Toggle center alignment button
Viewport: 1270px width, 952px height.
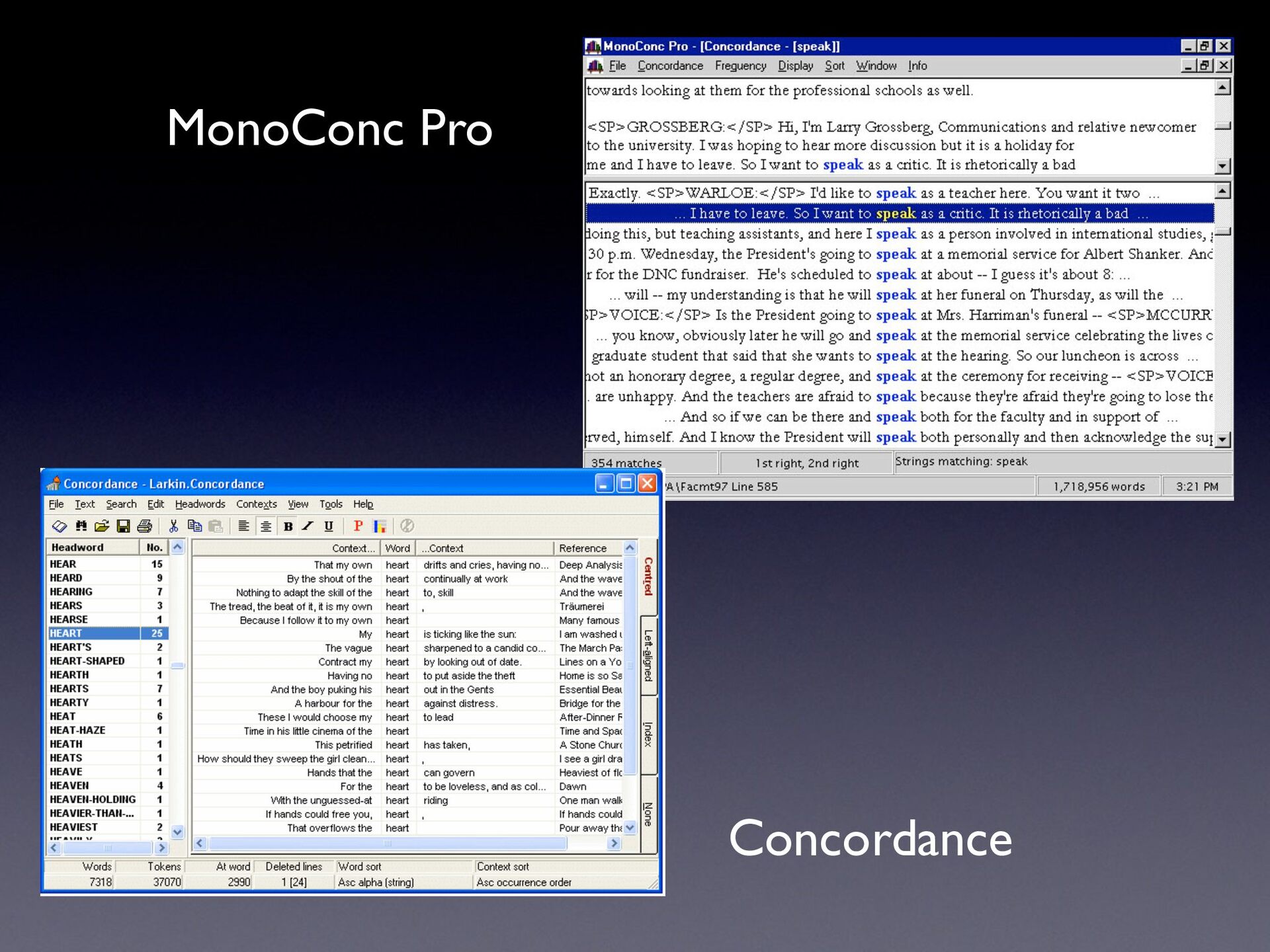click(x=265, y=526)
